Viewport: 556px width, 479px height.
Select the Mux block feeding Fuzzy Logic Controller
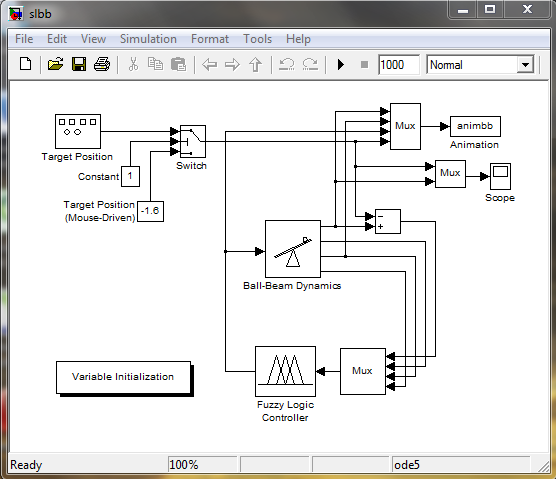[363, 371]
